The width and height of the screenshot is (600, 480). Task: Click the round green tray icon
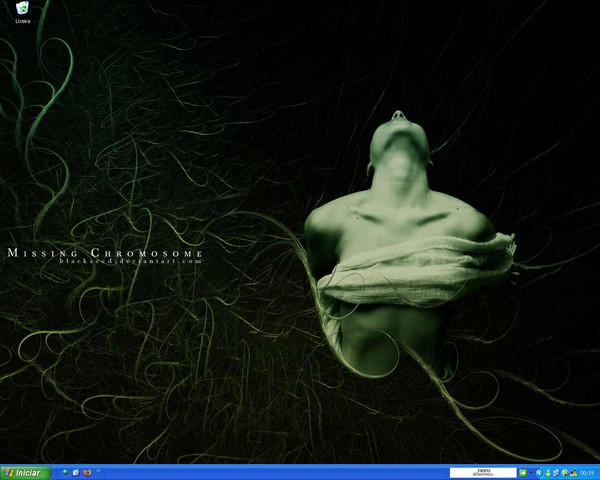tap(565, 473)
